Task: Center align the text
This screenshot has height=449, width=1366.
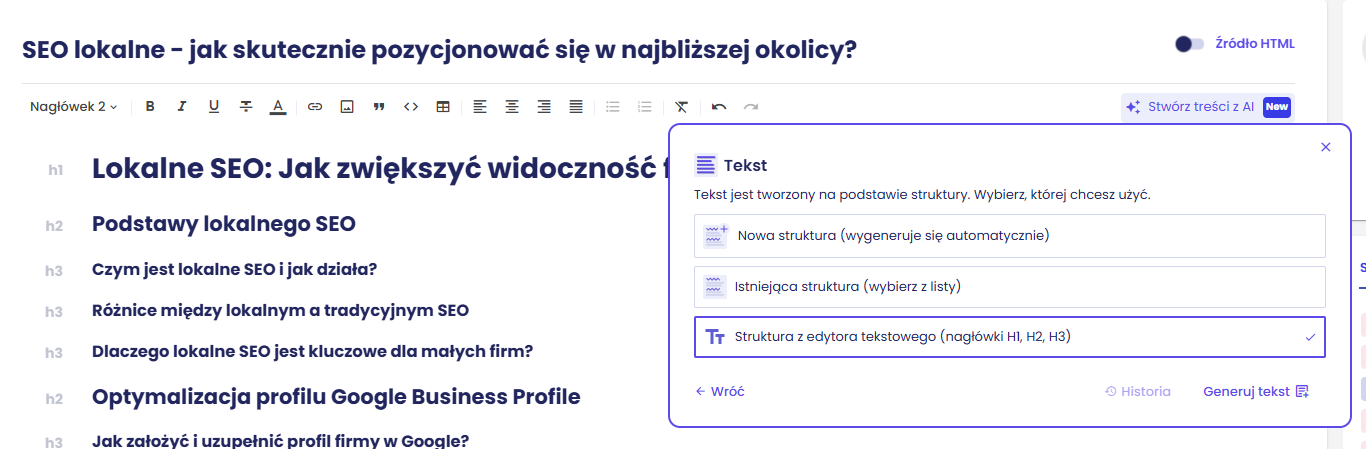Action: pos(512,106)
